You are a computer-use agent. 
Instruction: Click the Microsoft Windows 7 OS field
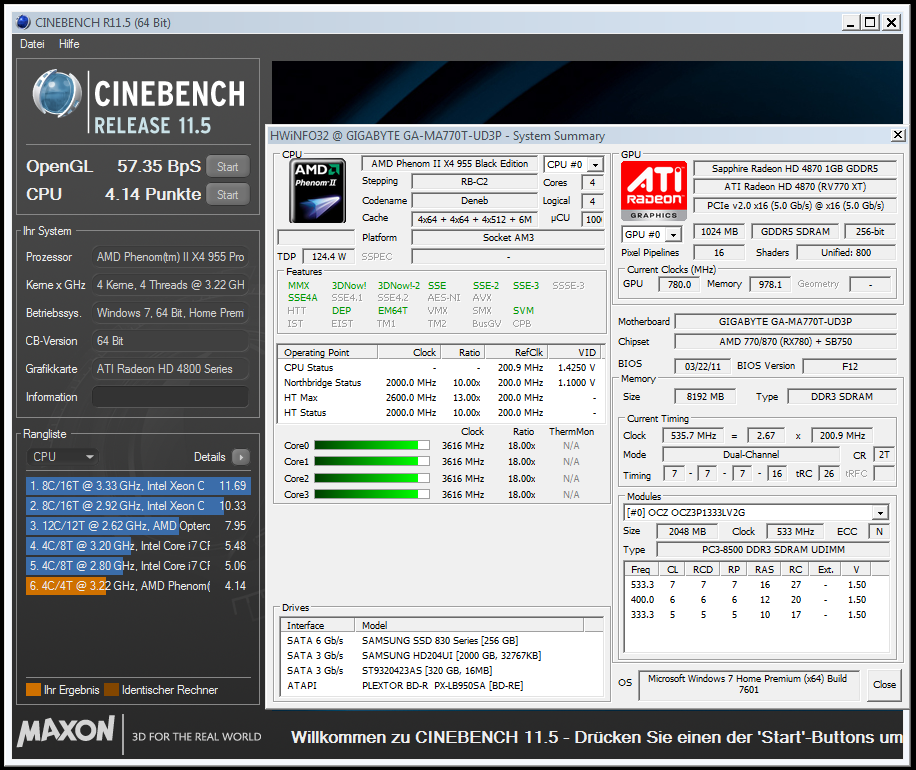coord(748,684)
